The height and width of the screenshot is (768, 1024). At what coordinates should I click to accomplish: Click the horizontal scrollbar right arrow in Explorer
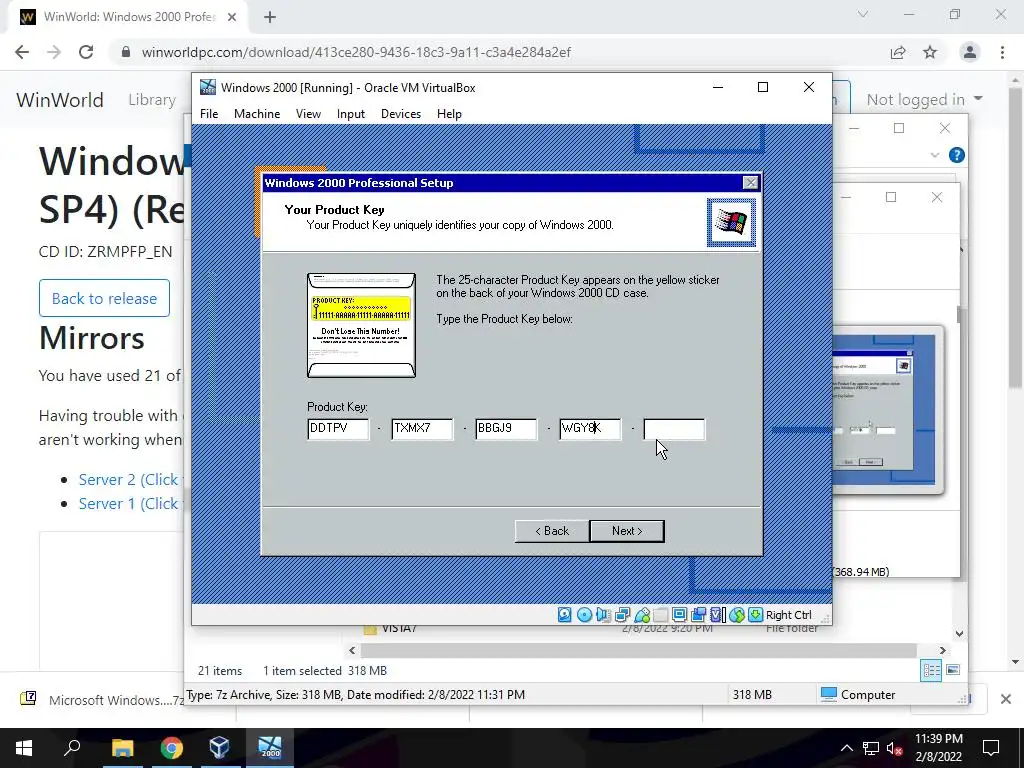942,650
